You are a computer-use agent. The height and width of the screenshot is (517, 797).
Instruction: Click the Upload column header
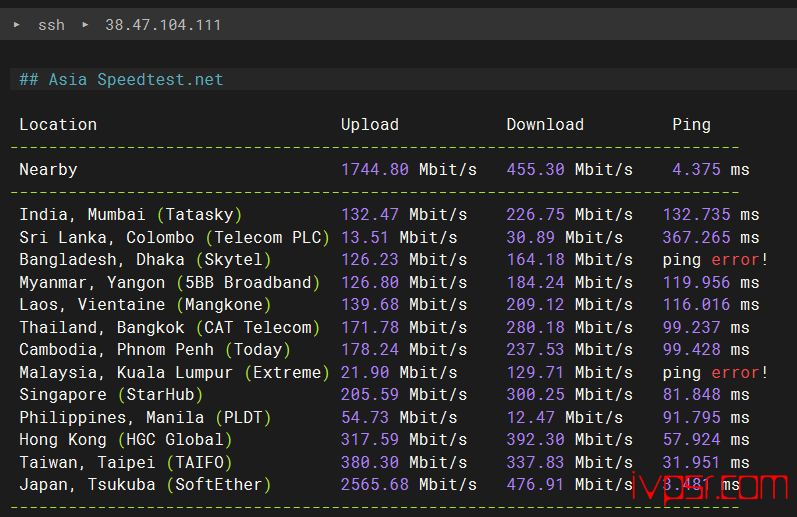click(x=369, y=125)
